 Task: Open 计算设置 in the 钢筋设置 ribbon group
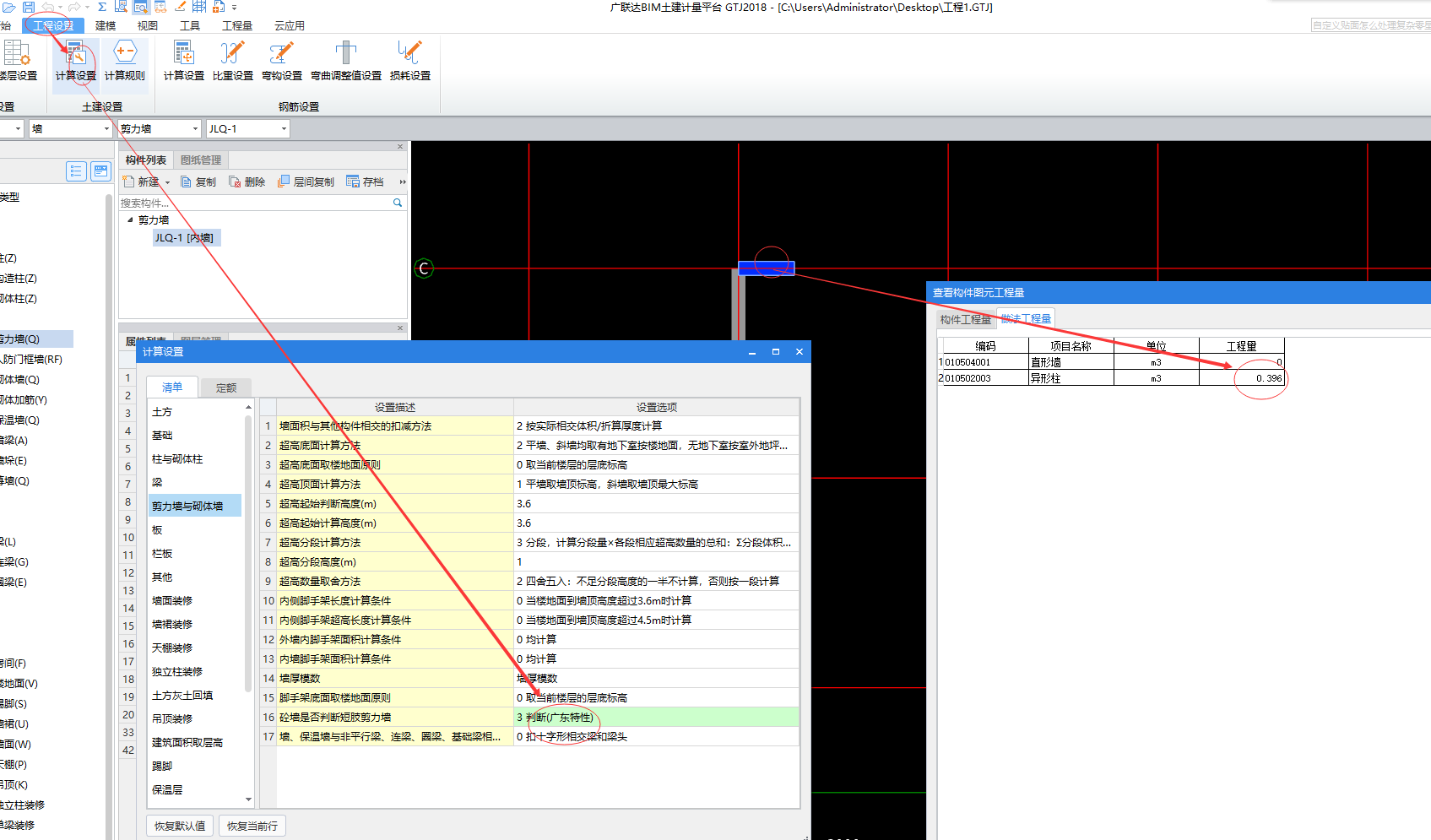(184, 60)
